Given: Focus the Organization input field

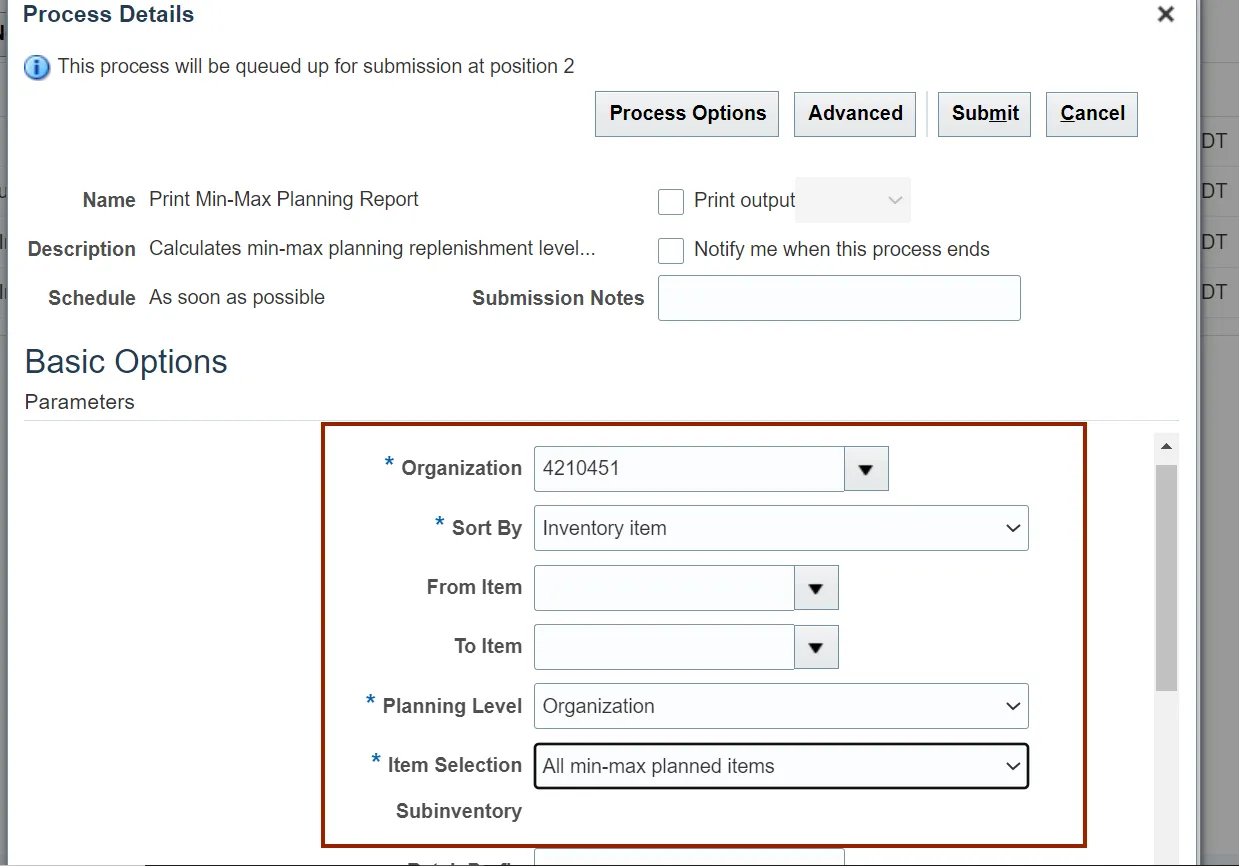Looking at the screenshot, I should pos(689,469).
